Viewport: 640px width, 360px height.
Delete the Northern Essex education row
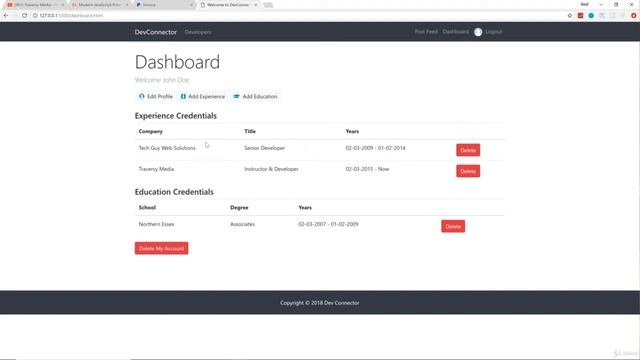[453, 226]
